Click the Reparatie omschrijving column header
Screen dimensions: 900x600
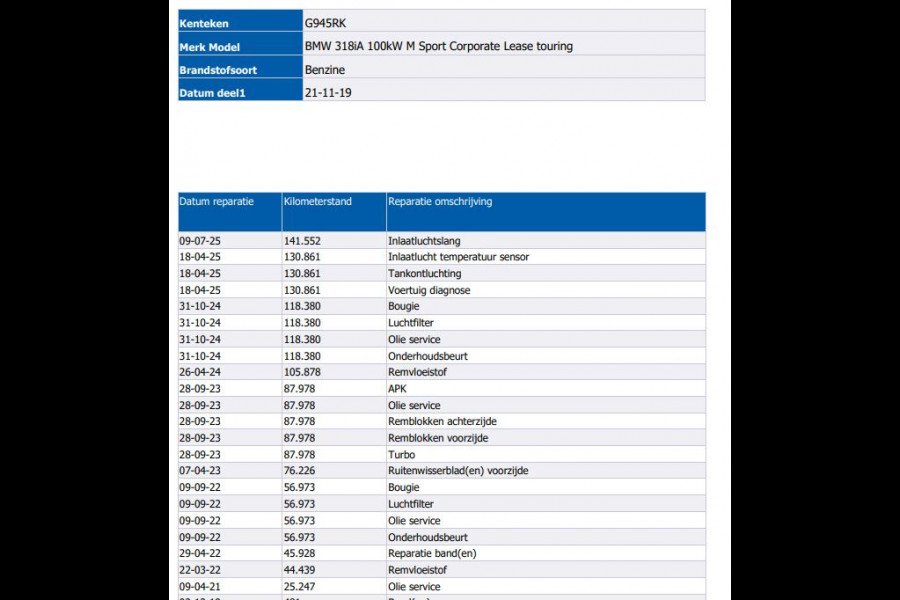[x=439, y=202]
